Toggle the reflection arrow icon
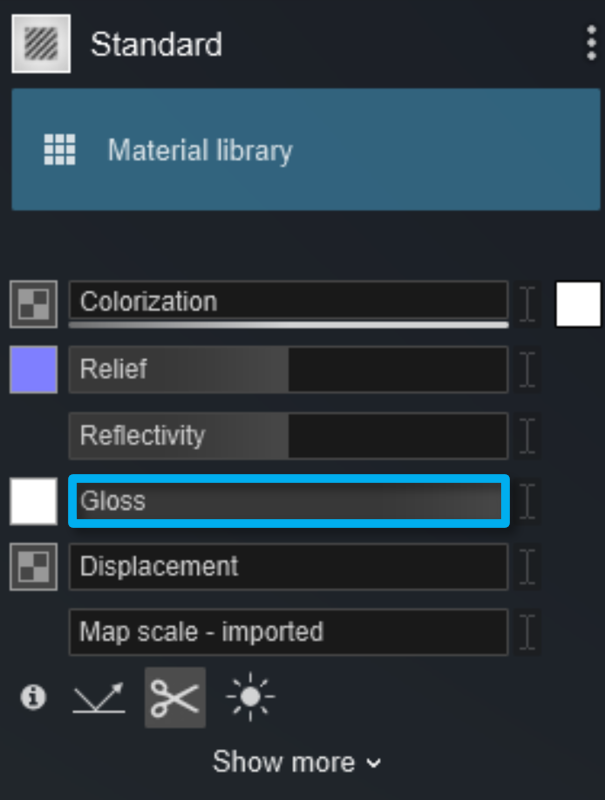The height and width of the screenshot is (800, 605). click(99, 697)
